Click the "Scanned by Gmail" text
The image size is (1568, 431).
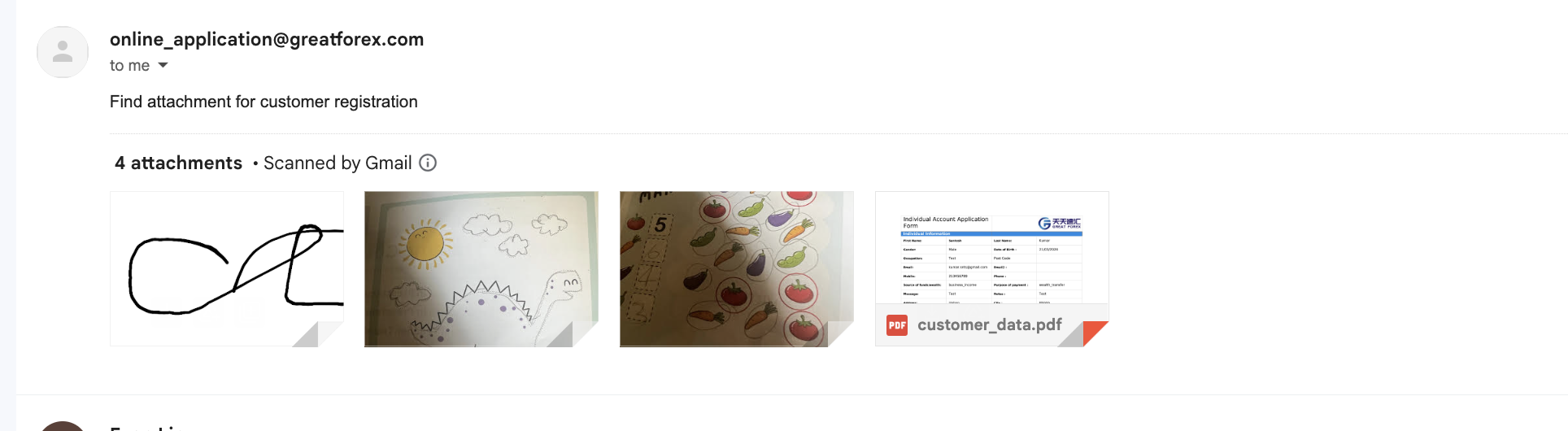[338, 163]
